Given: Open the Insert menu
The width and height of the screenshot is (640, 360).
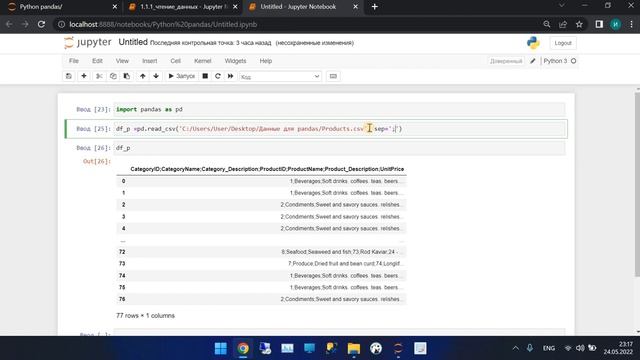Looking at the screenshot, I should (149, 61).
